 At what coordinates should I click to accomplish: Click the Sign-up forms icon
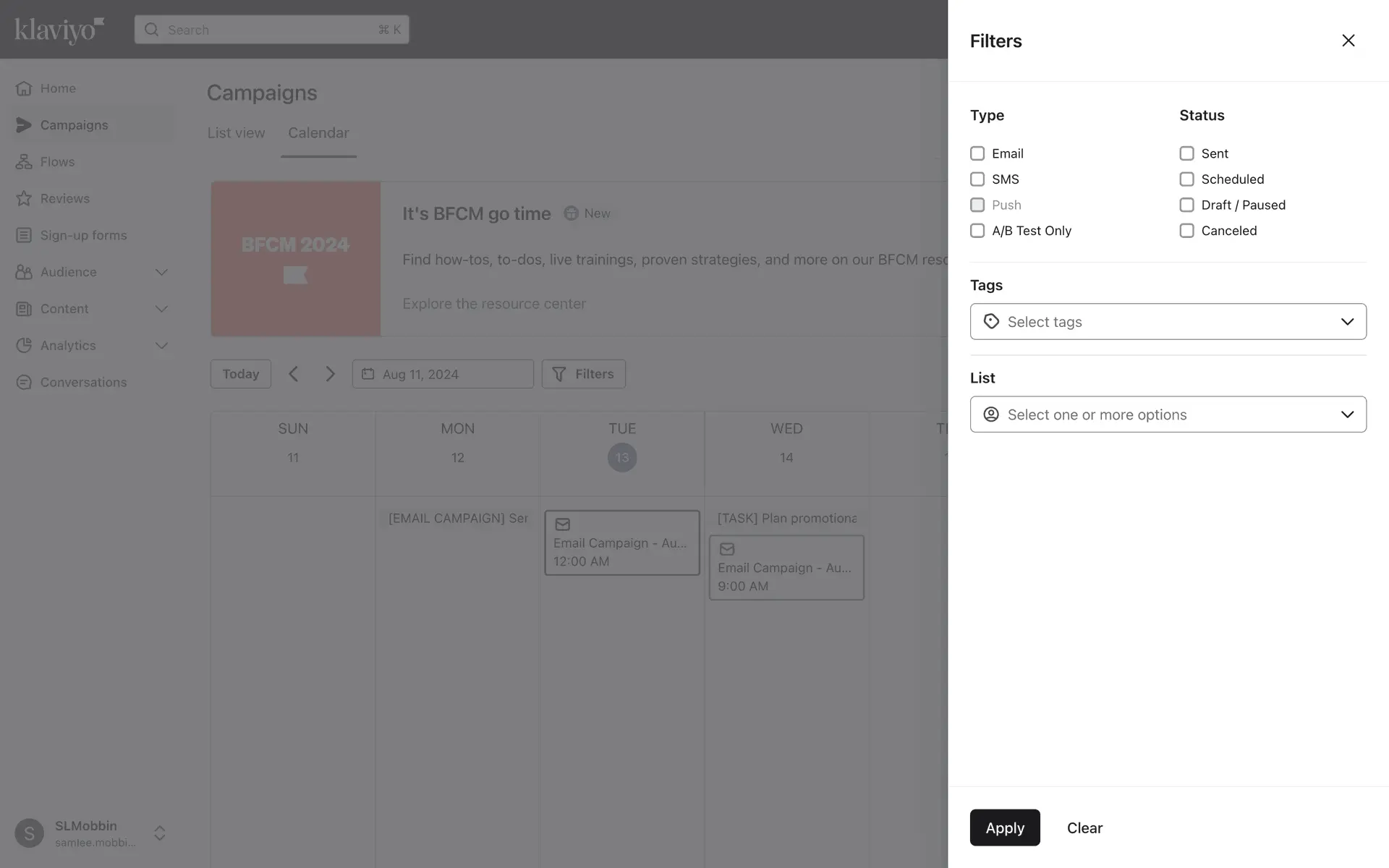point(24,235)
